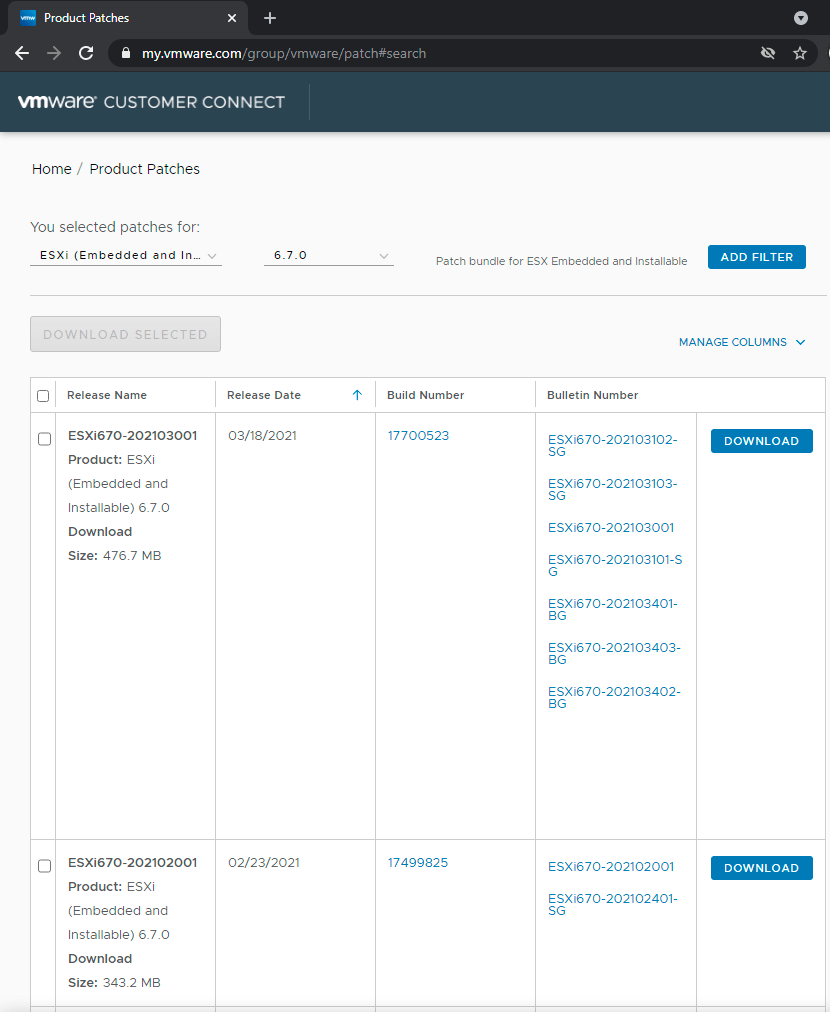Viewport: 830px width, 1012px height.
Task: Click the browser back navigation arrow
Action: point(22,53)
